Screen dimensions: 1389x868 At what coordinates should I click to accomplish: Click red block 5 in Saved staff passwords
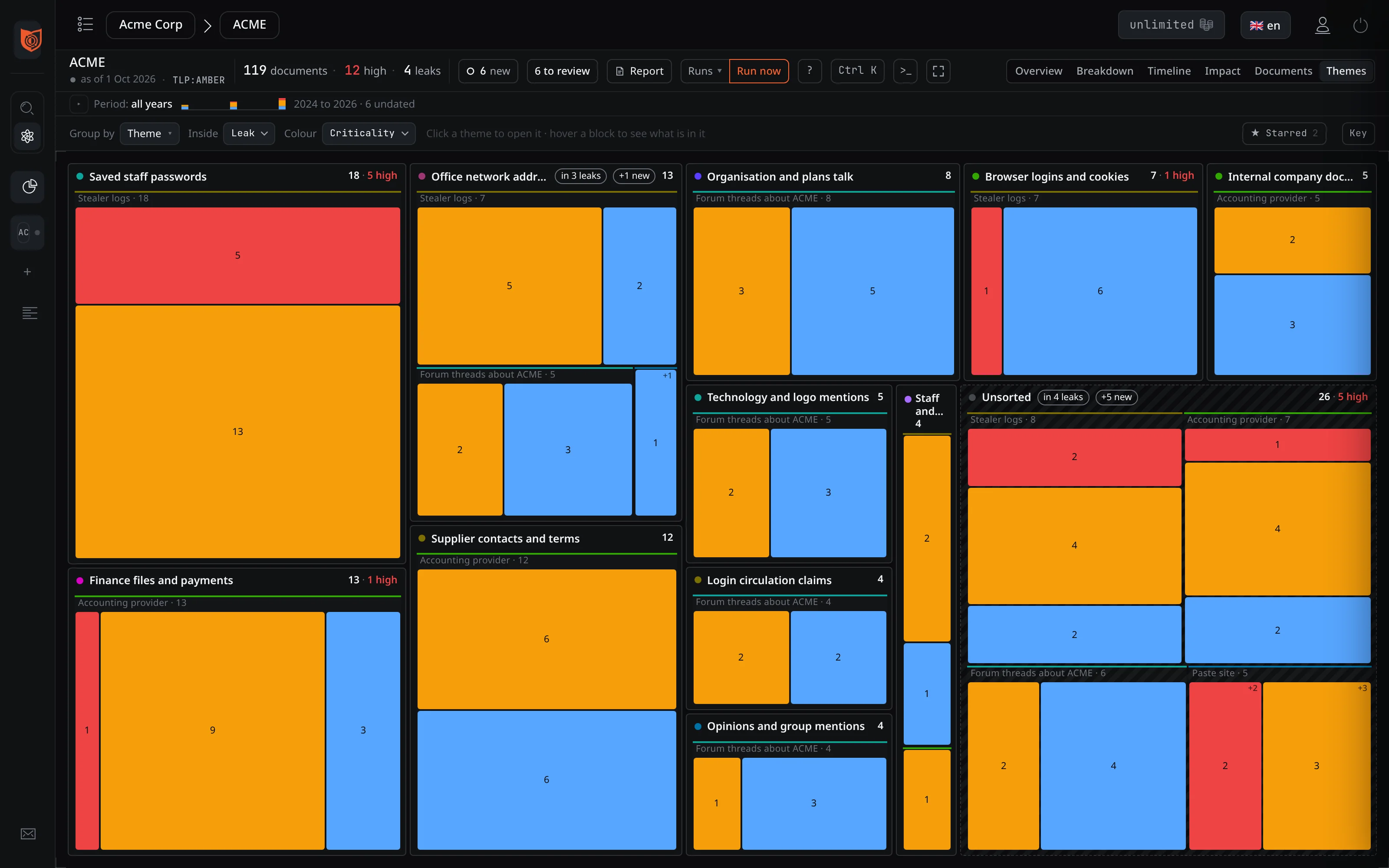pyautogui.click(x=237, y=256)
